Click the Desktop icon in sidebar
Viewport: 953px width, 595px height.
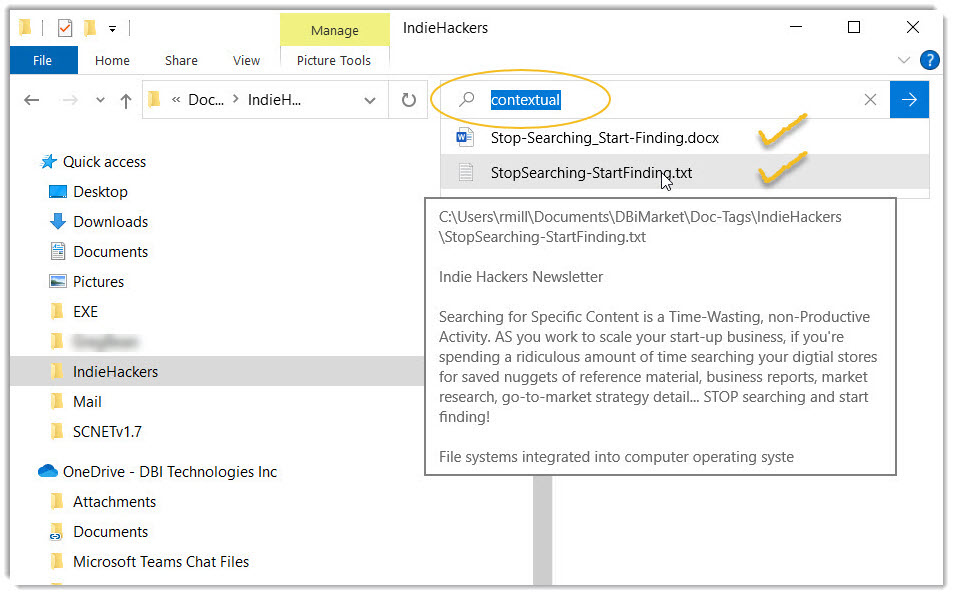(58, 191)
